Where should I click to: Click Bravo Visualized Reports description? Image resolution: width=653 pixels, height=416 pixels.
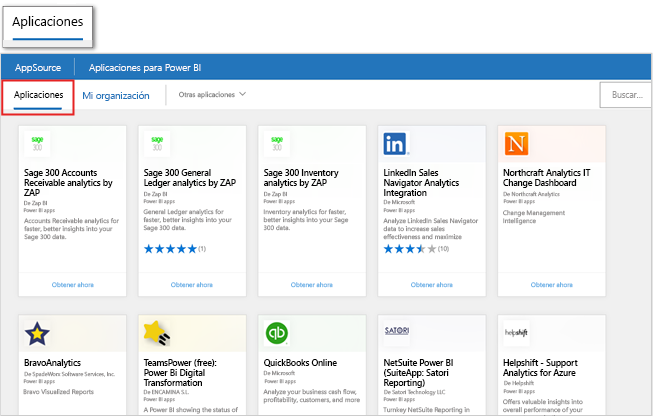(58, 392)
